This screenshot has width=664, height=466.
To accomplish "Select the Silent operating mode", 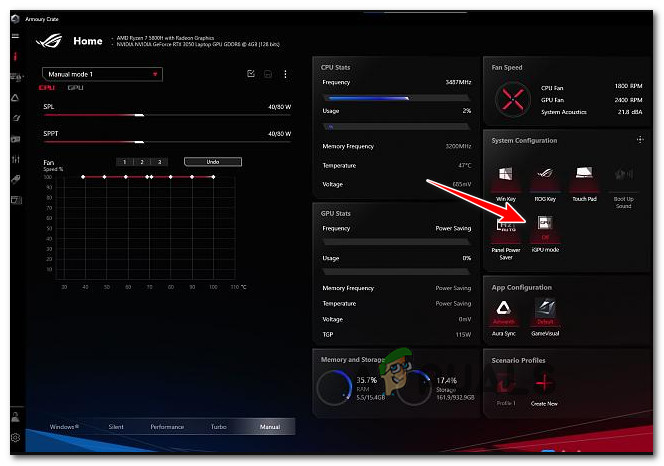I will pos(116,427).
